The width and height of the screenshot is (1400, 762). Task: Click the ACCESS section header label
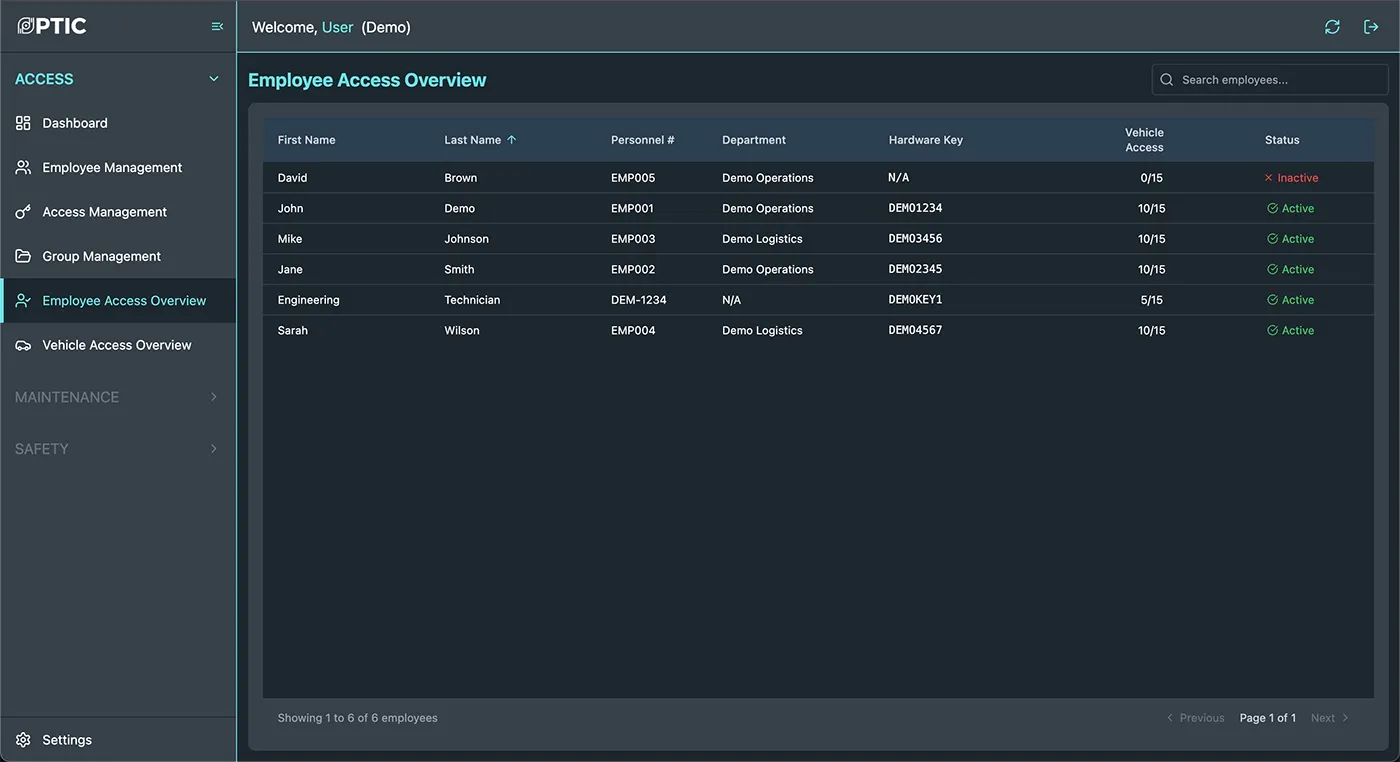tap(44, 79)
